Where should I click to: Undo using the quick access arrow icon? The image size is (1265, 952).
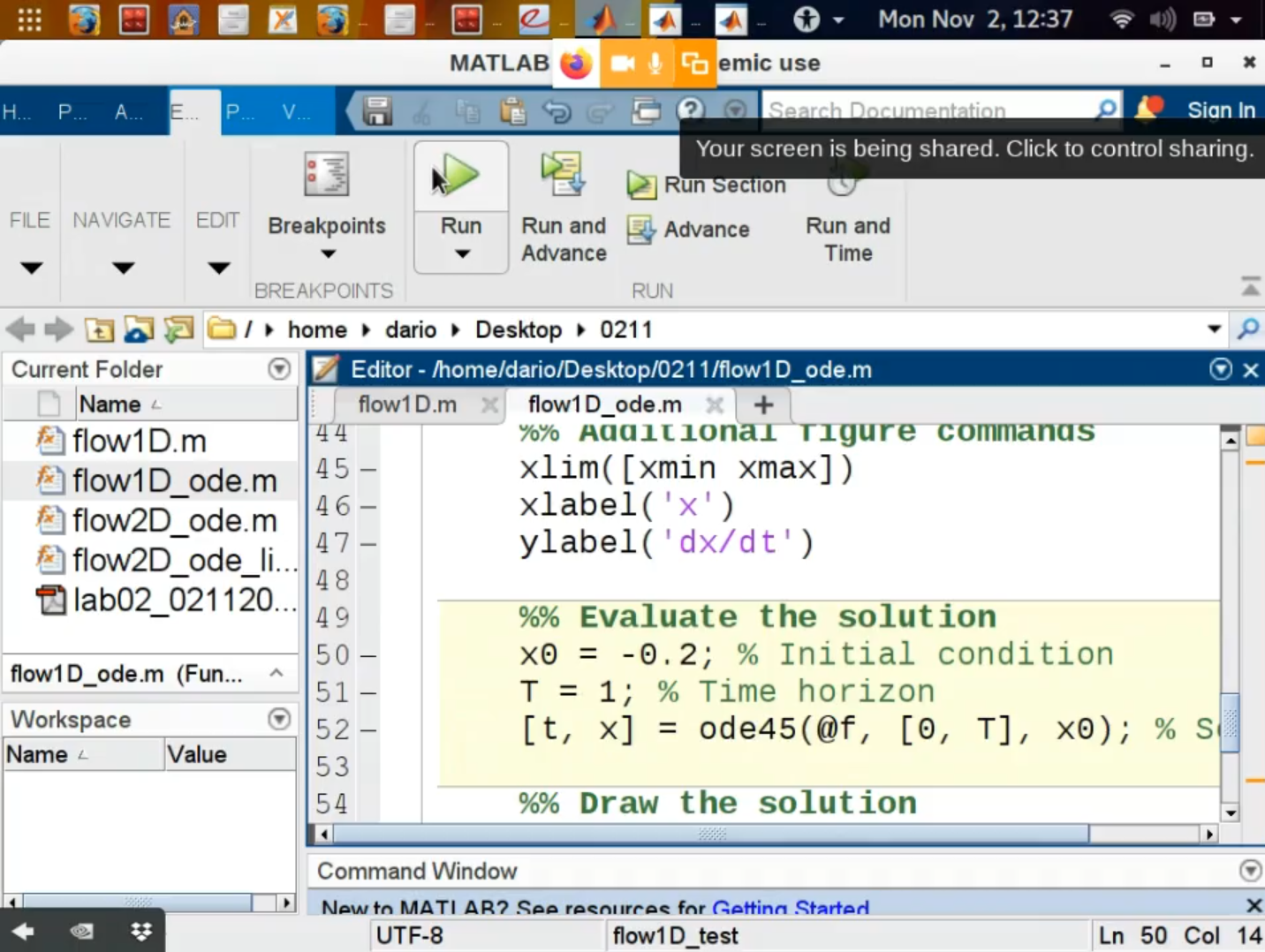[x=557, y=110]
